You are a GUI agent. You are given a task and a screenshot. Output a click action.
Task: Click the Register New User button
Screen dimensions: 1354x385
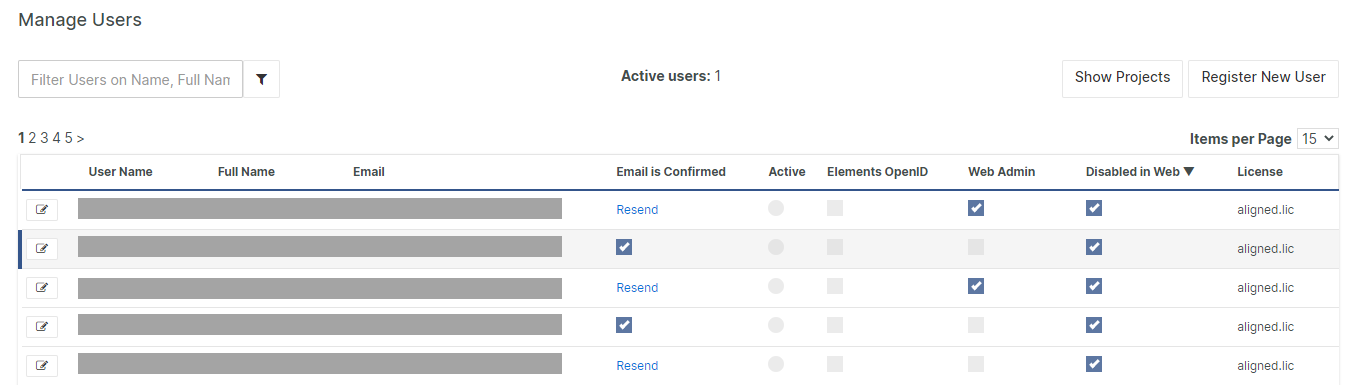click(1263, 78)
